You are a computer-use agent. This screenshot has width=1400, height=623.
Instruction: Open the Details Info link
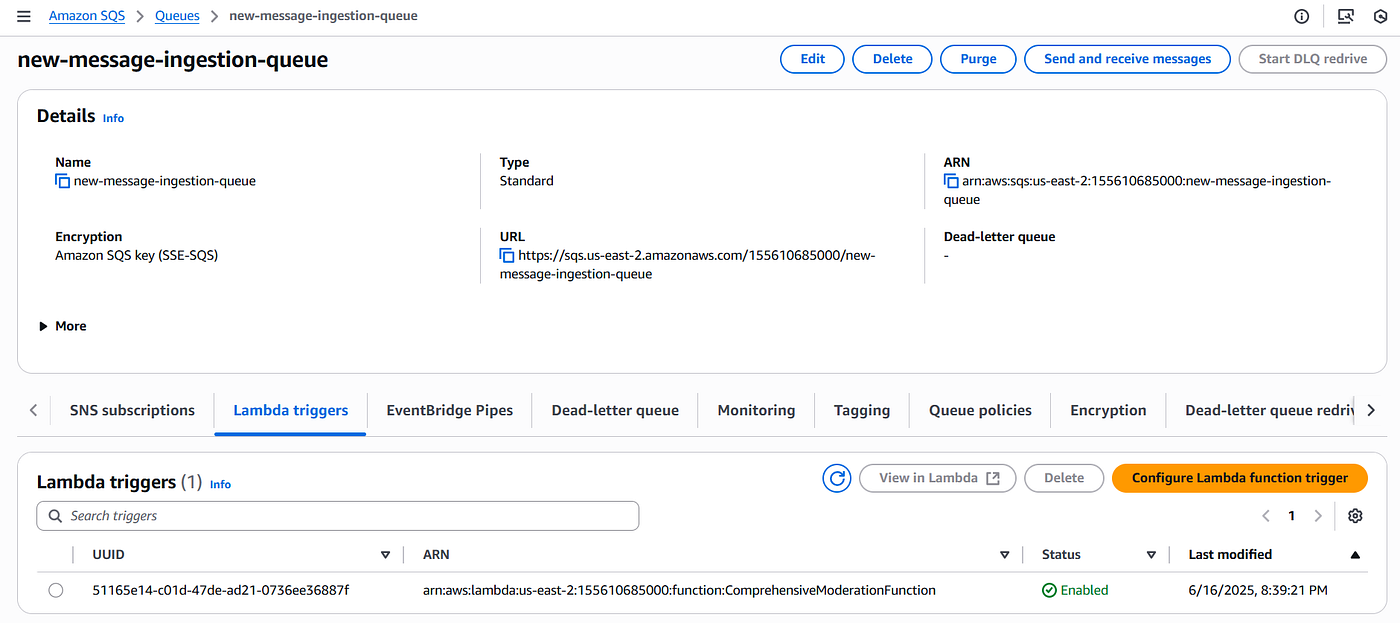click(113, 118)
